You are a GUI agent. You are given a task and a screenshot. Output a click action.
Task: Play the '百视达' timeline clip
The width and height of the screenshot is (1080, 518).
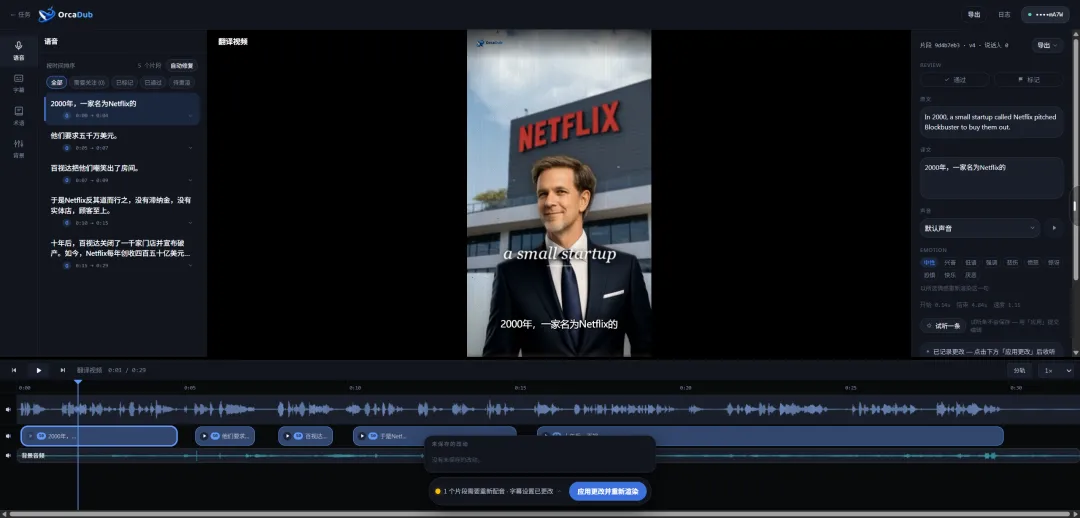click(x=287, y=436)
